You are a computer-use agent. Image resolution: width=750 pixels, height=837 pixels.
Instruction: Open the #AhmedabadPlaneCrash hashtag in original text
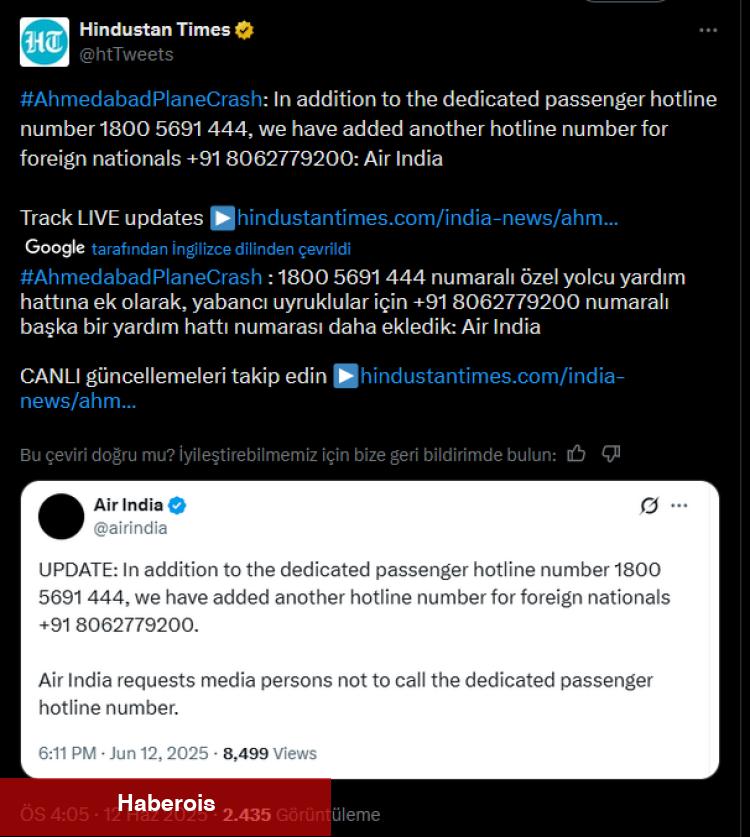tap(141, 99)
